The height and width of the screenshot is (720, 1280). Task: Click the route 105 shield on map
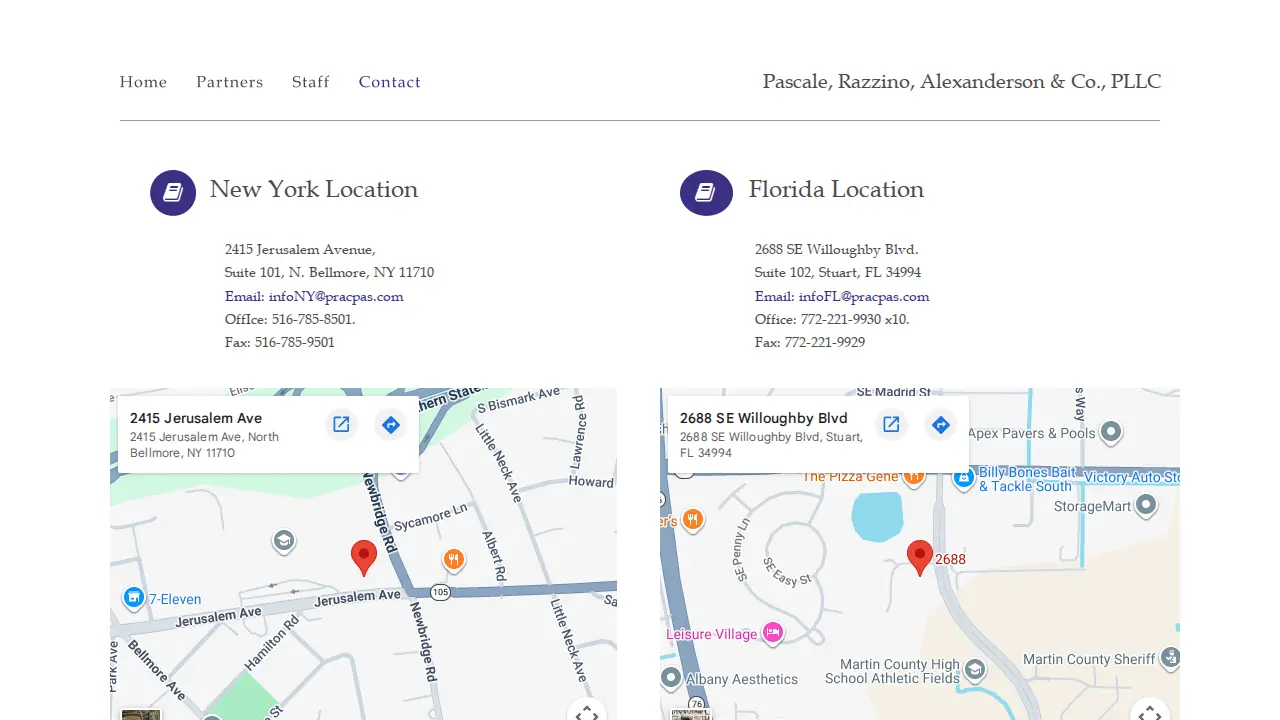[440, 593]
